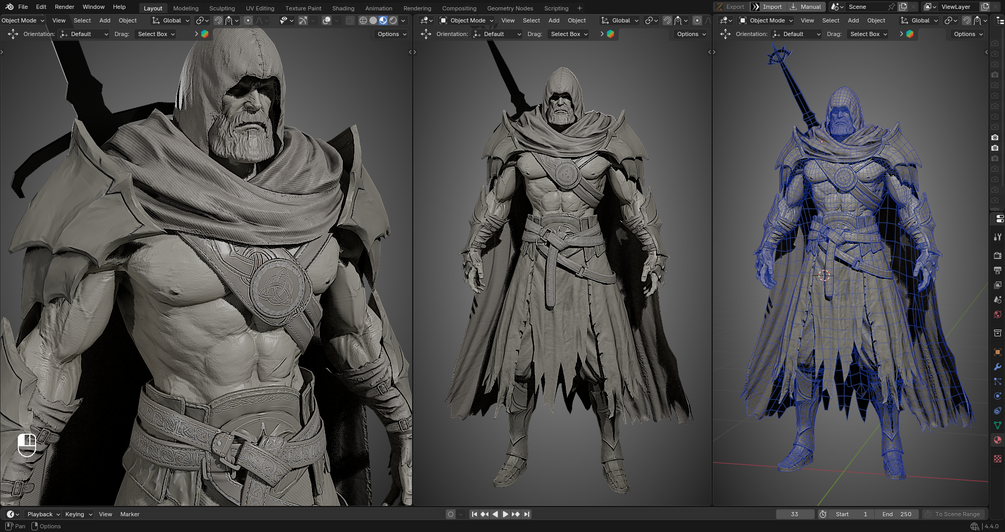Open the Texture checker properties tab icon

[x=997, y=458]
